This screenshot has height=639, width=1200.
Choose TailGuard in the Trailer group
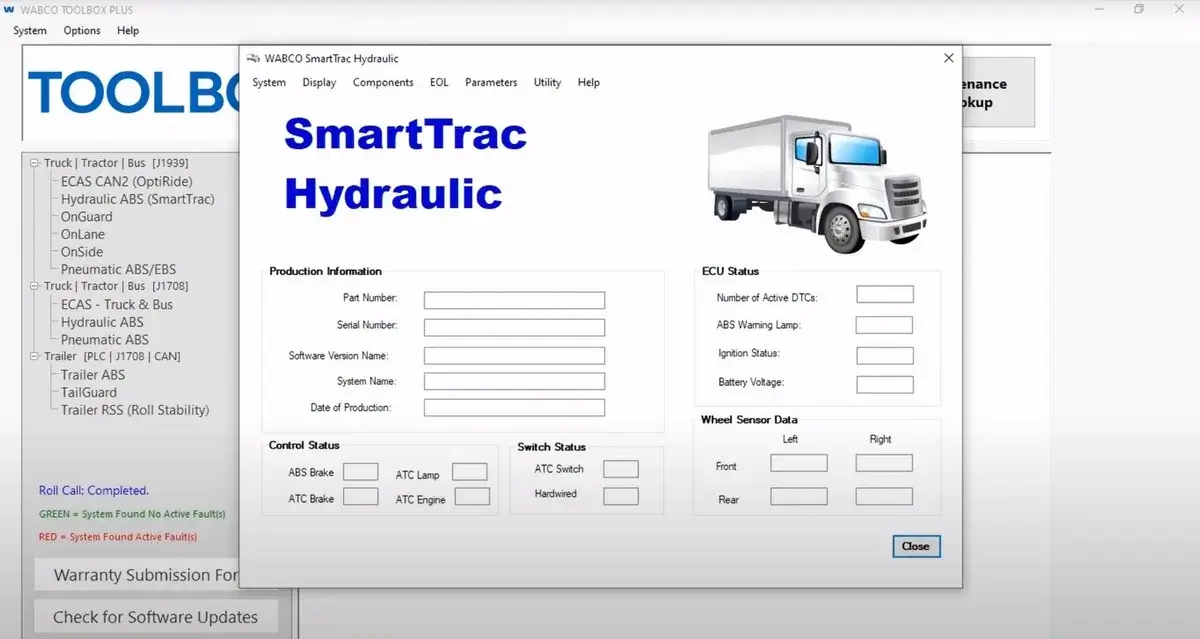pyautogui.click(x=88, y=393)
